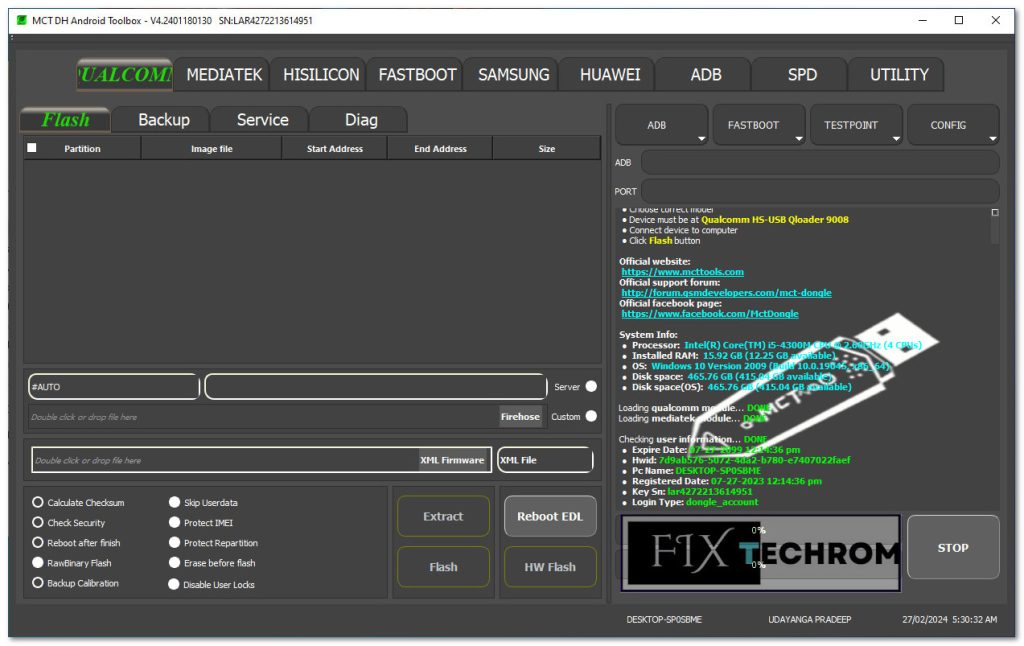The height and width of the screenshot is (646, 1024).
Task: Select the FASTBOOT tab in the chipset tab row
Action: coord(417,74)
